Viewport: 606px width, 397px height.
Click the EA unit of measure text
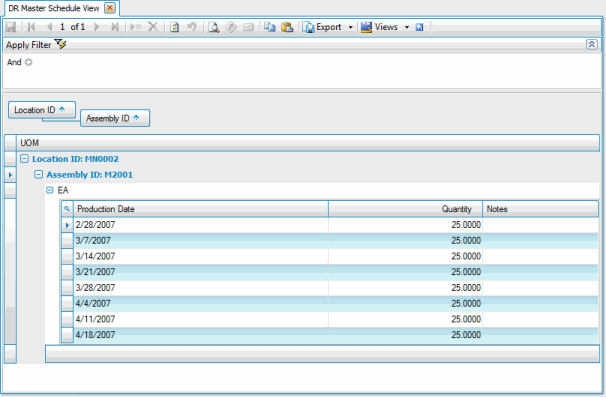[63, 190]
